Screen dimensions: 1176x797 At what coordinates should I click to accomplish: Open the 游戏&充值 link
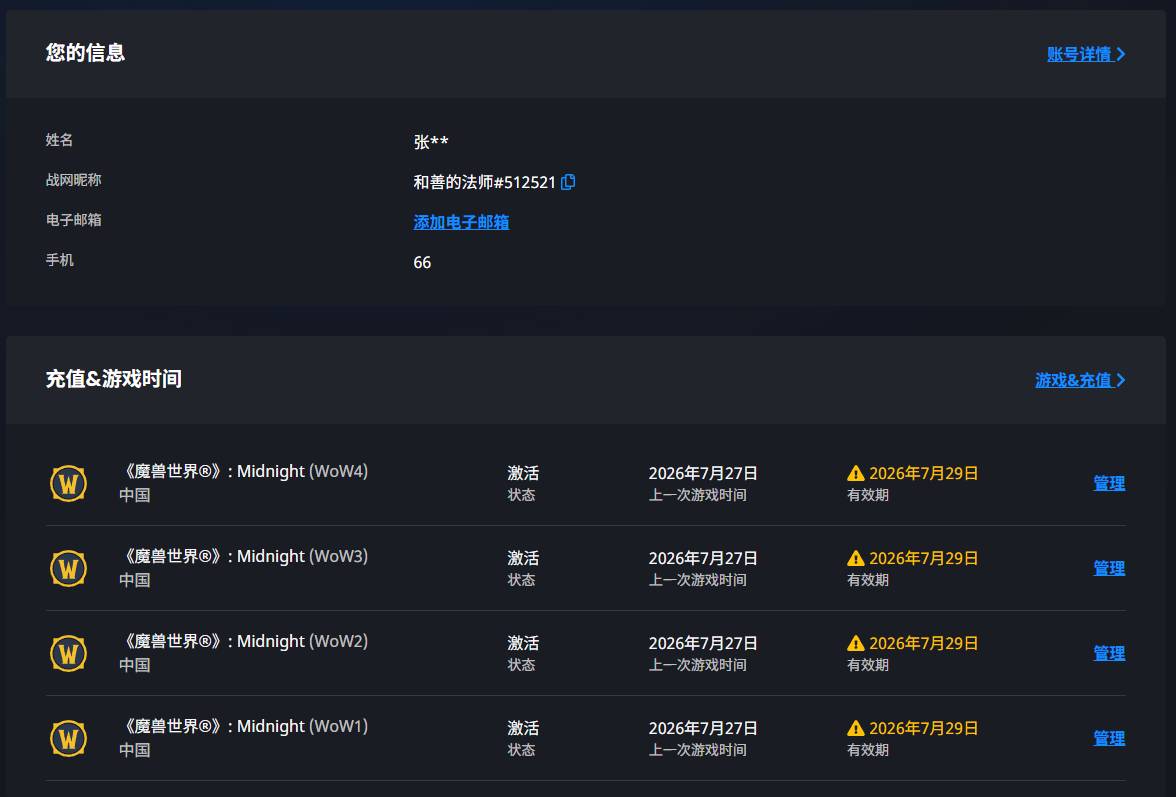(1080, 380)
